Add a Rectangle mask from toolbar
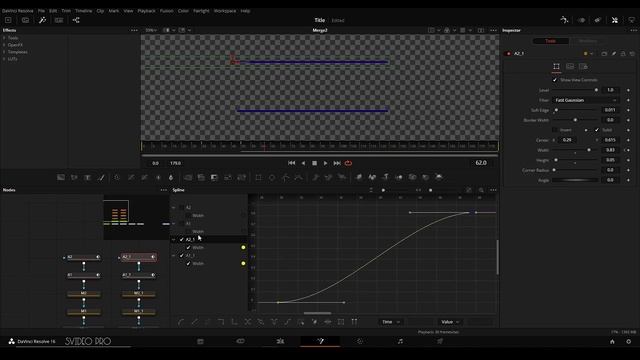The image size is (640, 360). tap(258, 177)
